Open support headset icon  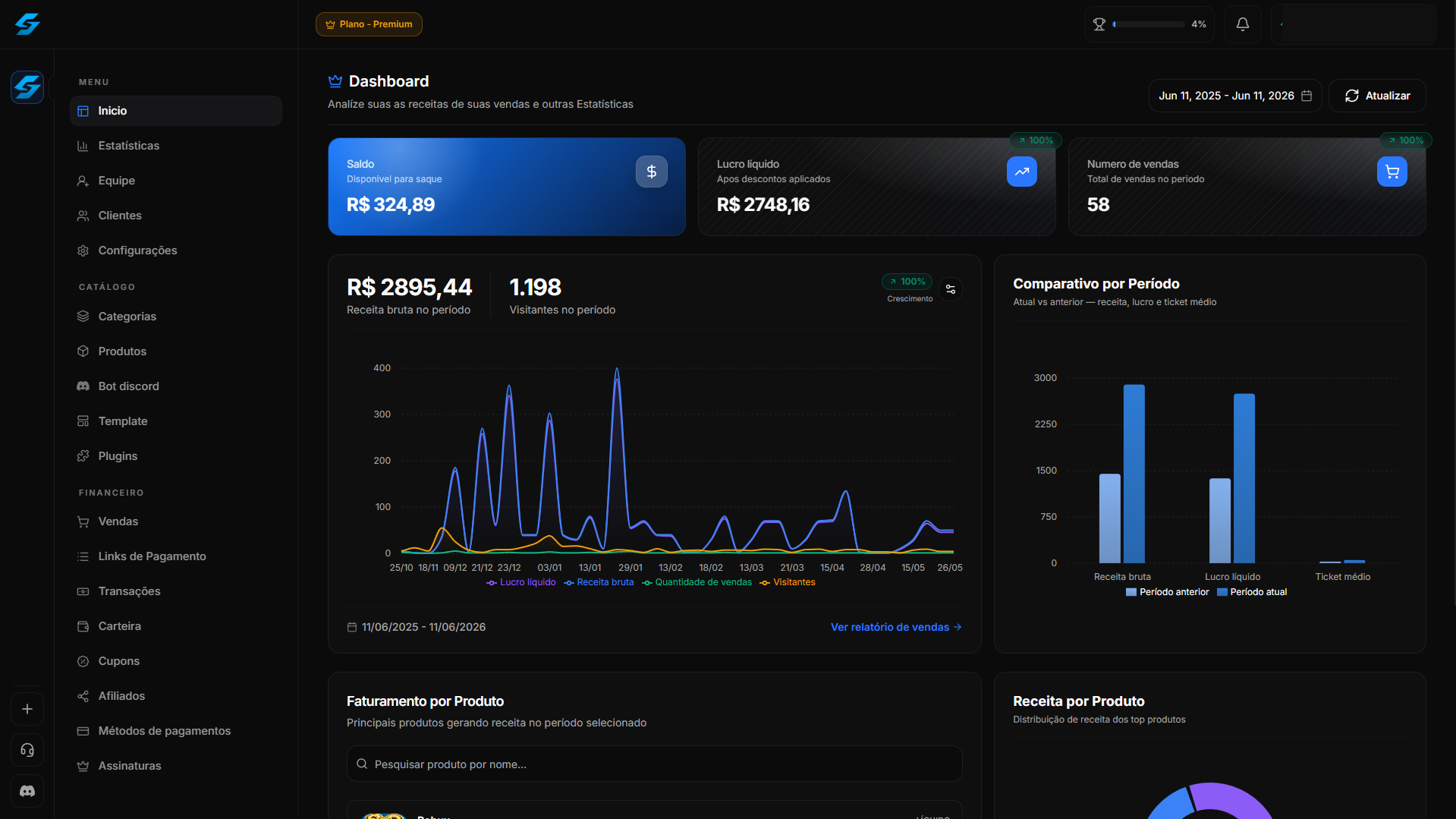(x=27, y=750)
